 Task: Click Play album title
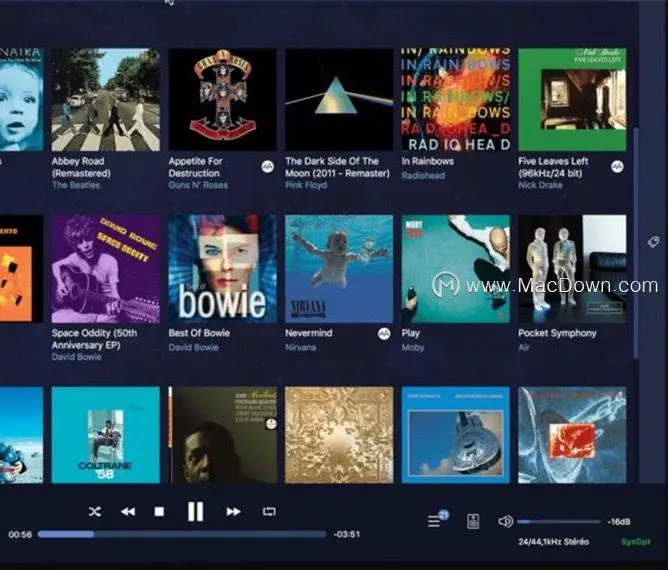(x=411, y=333)
